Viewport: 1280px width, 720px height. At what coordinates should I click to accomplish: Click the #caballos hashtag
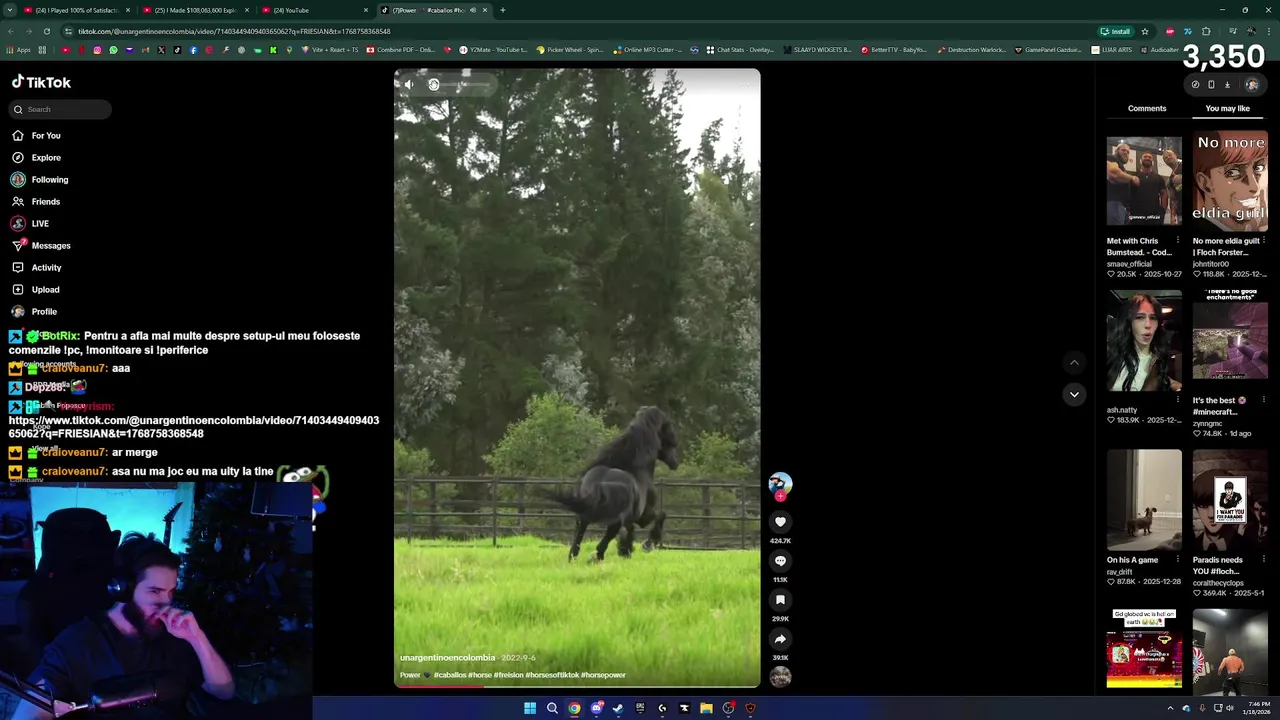click(450, 675)
